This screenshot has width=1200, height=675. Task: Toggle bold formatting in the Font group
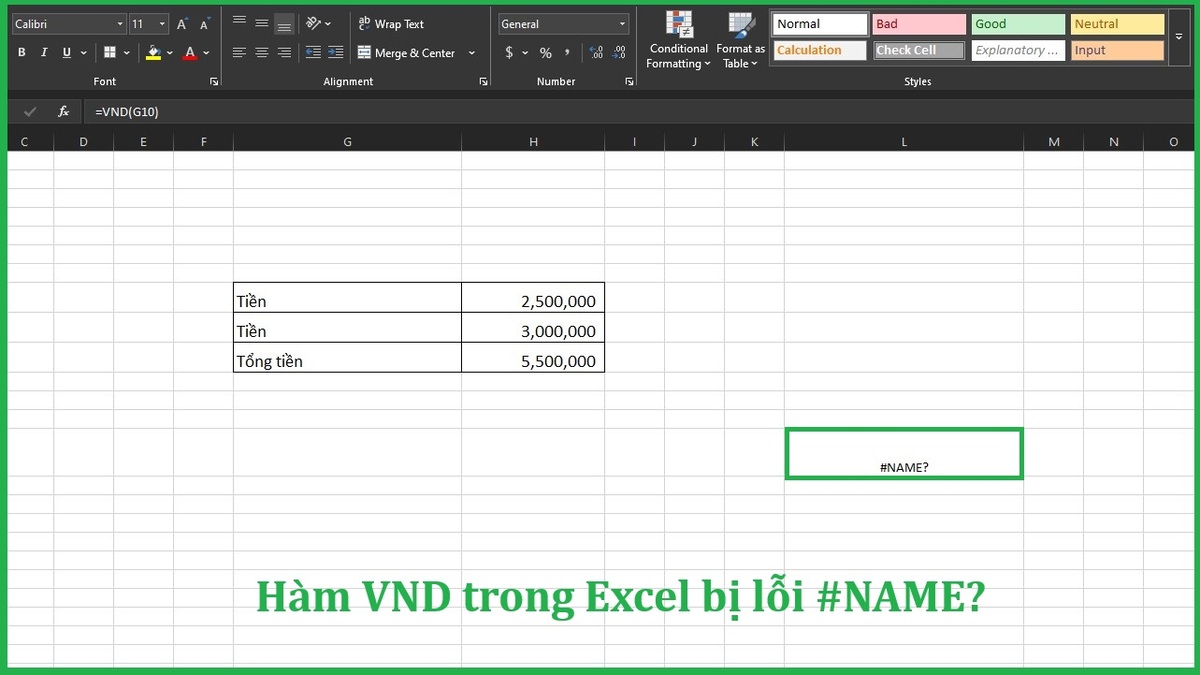click(x=21, y=52)
